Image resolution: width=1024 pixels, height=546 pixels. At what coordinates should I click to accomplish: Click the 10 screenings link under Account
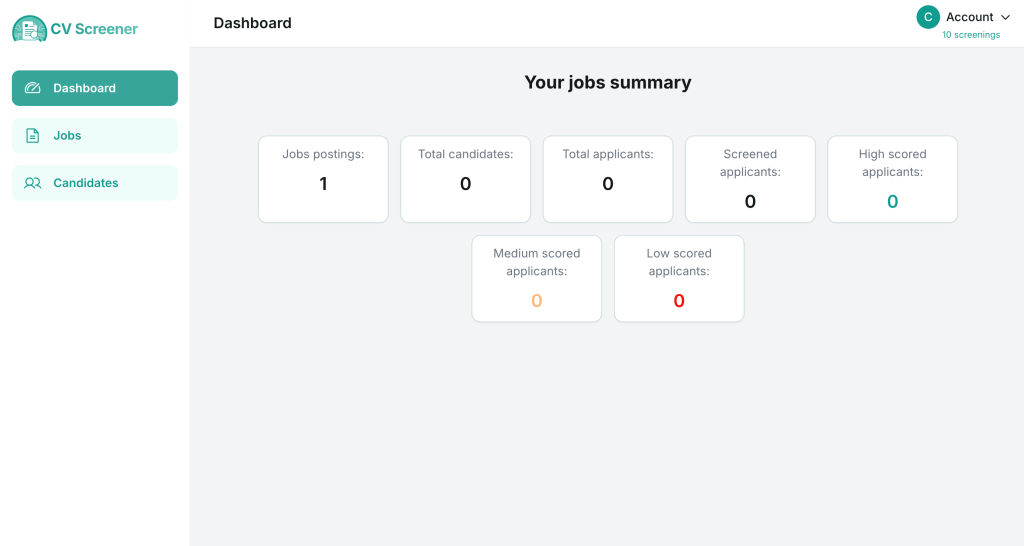970,35
